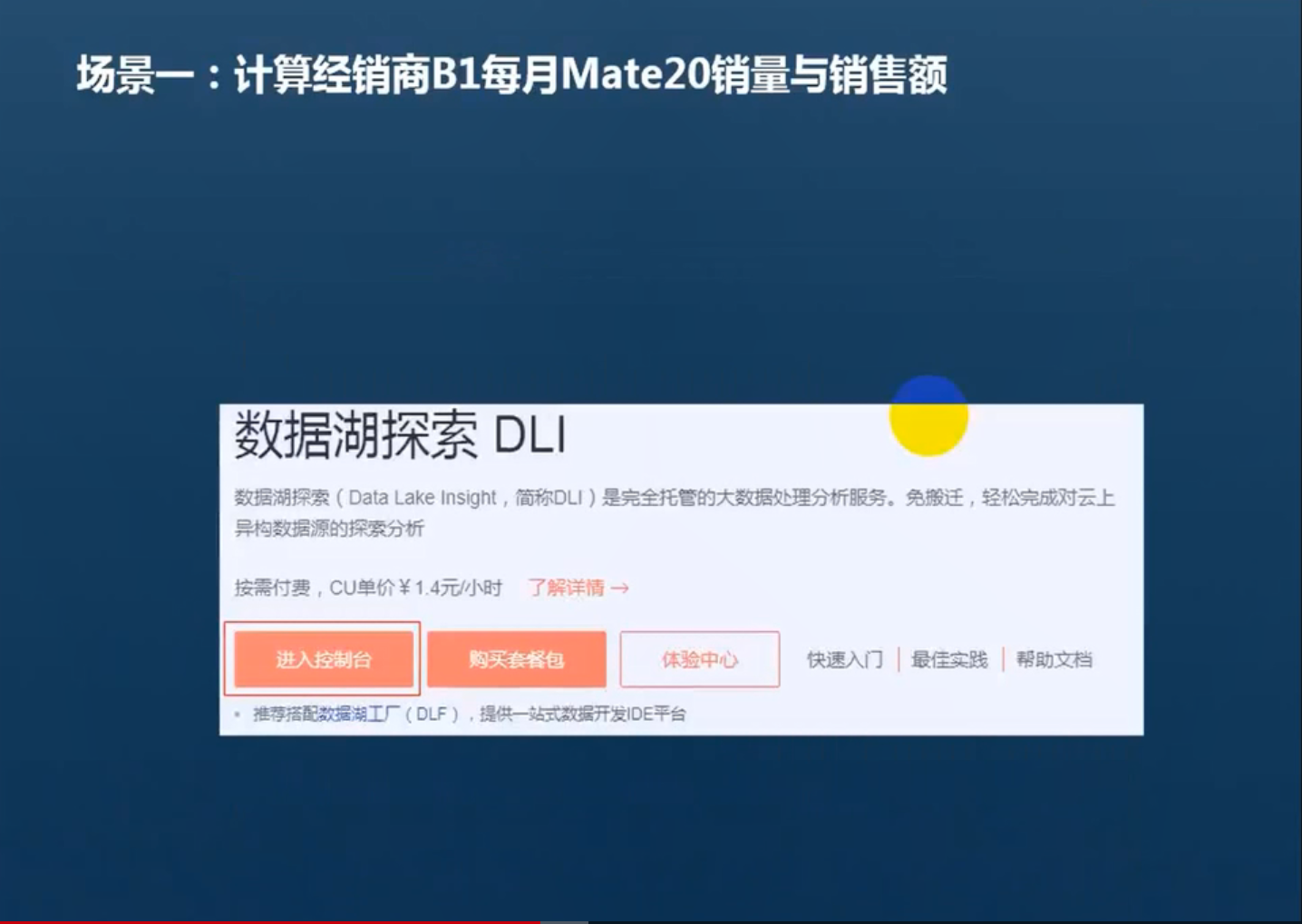Screen dimensions: 1302x924
Task: Click the CU单价¥1.4元/小时 pricing text
Action: 416,588
